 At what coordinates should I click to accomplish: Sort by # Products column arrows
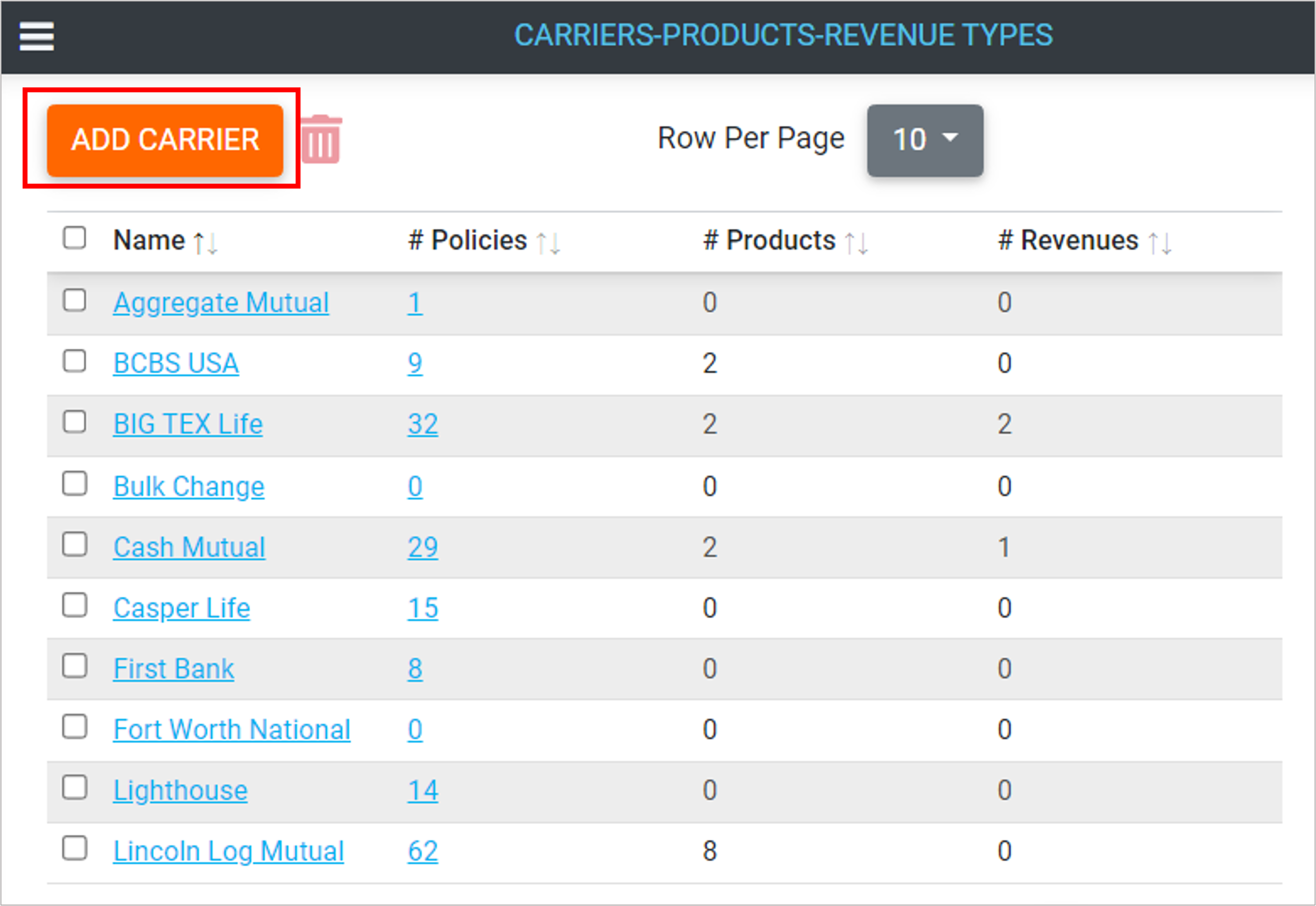coord(856,243)
